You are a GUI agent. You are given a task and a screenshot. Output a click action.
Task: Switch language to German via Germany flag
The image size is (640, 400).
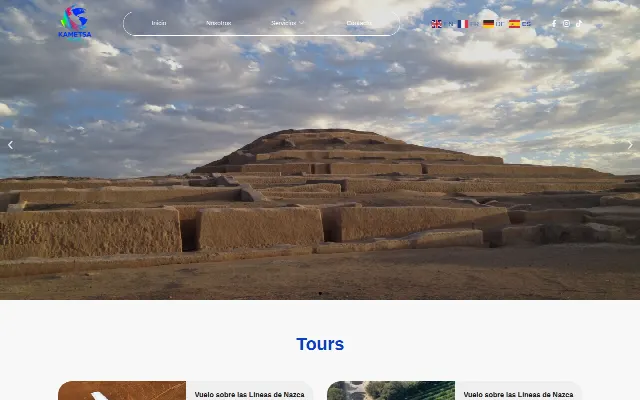[488, 24]
